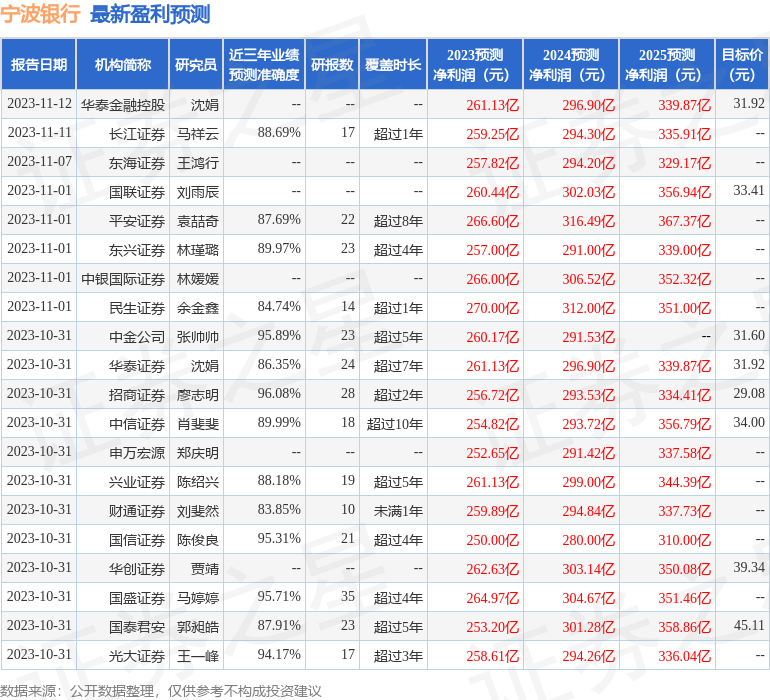Click the 252.65亿 profit forecast

pos(493,452)
